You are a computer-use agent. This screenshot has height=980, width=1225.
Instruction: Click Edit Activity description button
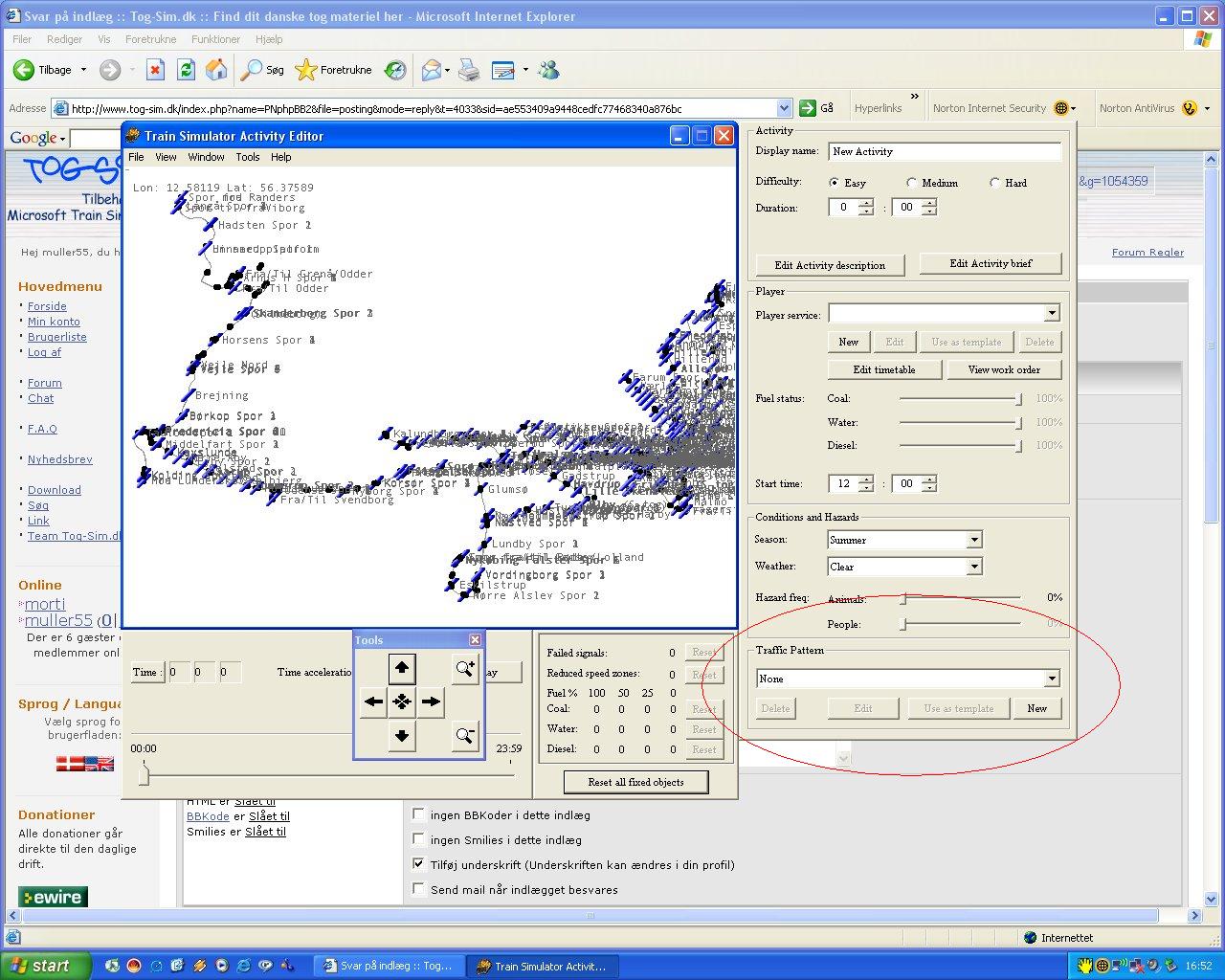coord(830,265)
